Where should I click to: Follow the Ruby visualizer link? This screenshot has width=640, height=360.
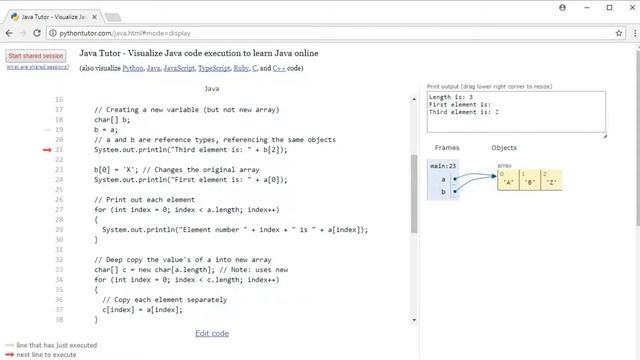241,68
